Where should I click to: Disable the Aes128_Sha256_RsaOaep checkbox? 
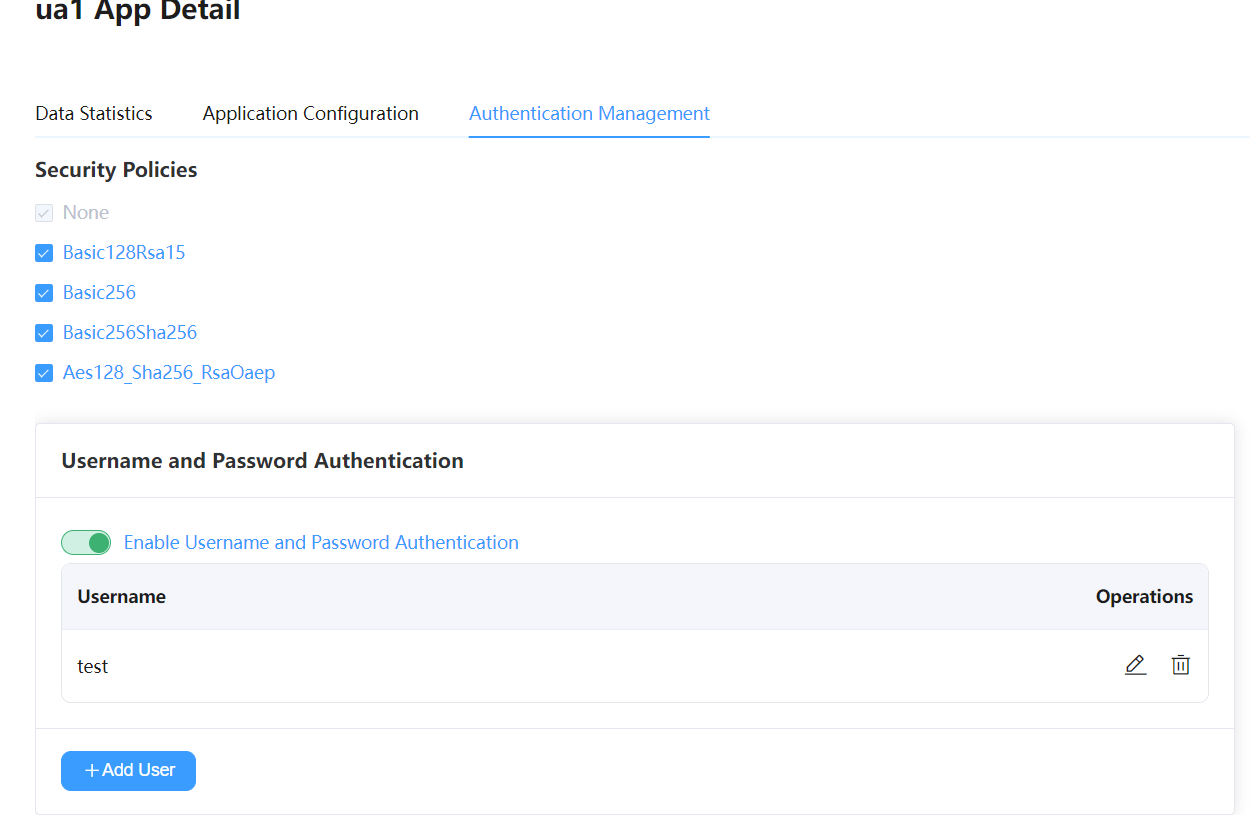(44, 373)
